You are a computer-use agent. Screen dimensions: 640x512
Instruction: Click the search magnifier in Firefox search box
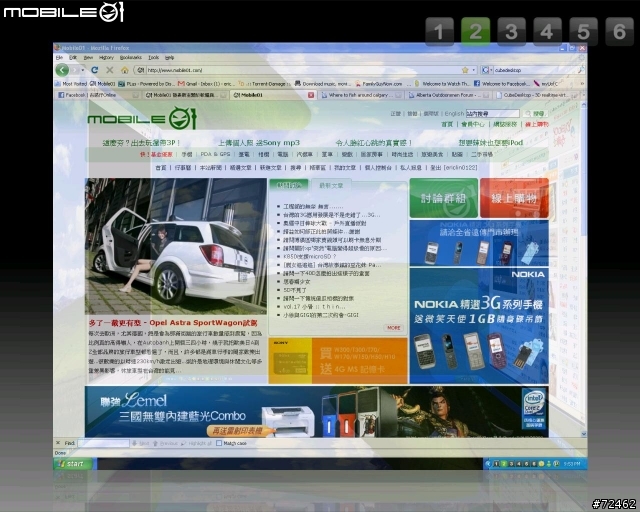(581, 70)
